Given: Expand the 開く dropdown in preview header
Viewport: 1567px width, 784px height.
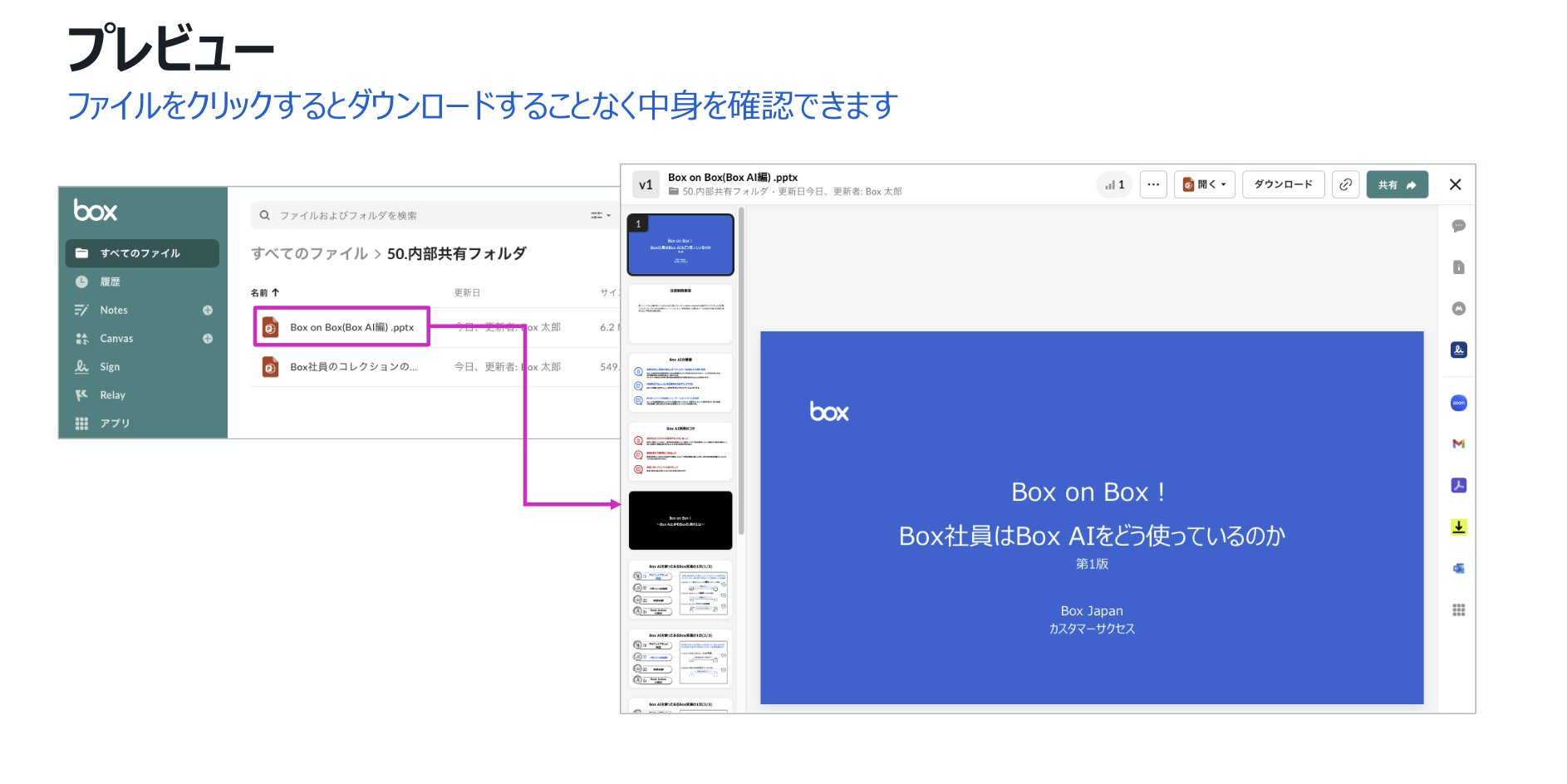Looking at the screenshot, I should pyautogui.click(x=1205, y=184).
